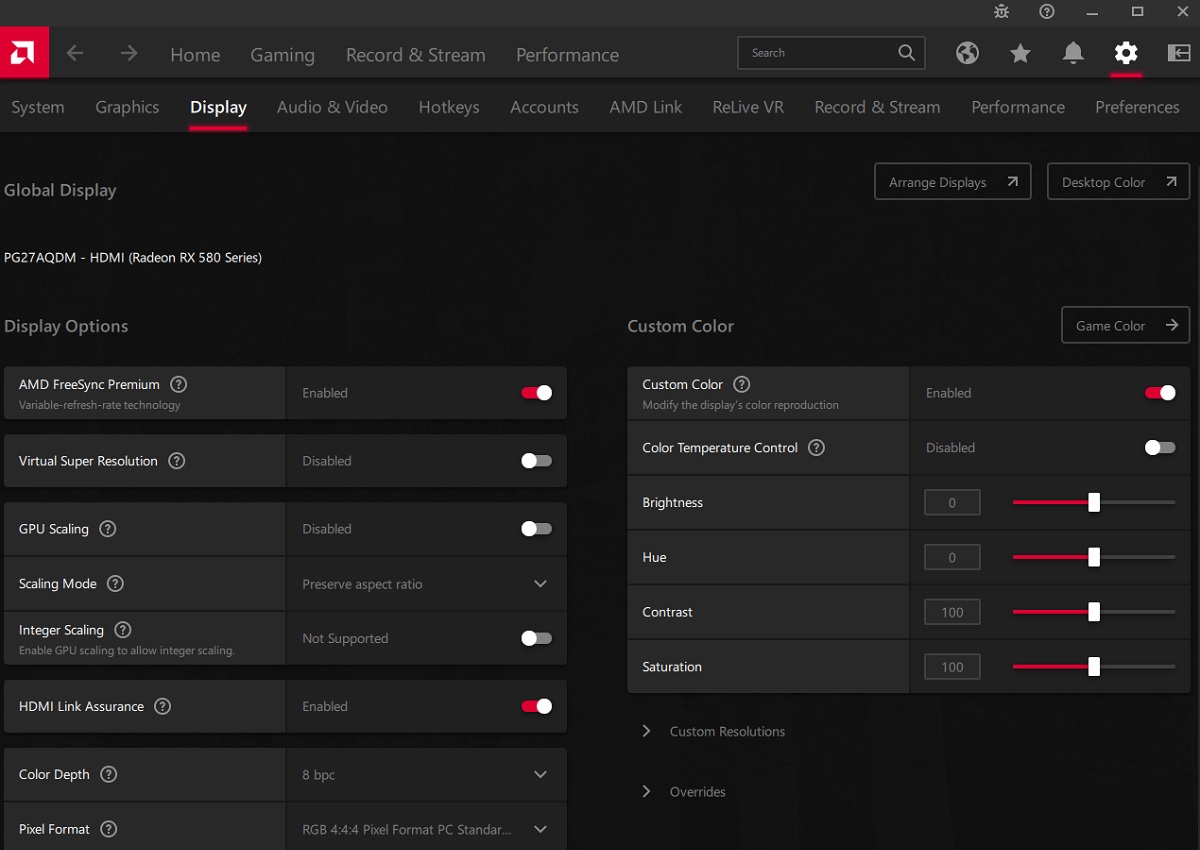Turn off Custom Color toggle
This screenshot has width=1200, height=850.
[1160, 393]
